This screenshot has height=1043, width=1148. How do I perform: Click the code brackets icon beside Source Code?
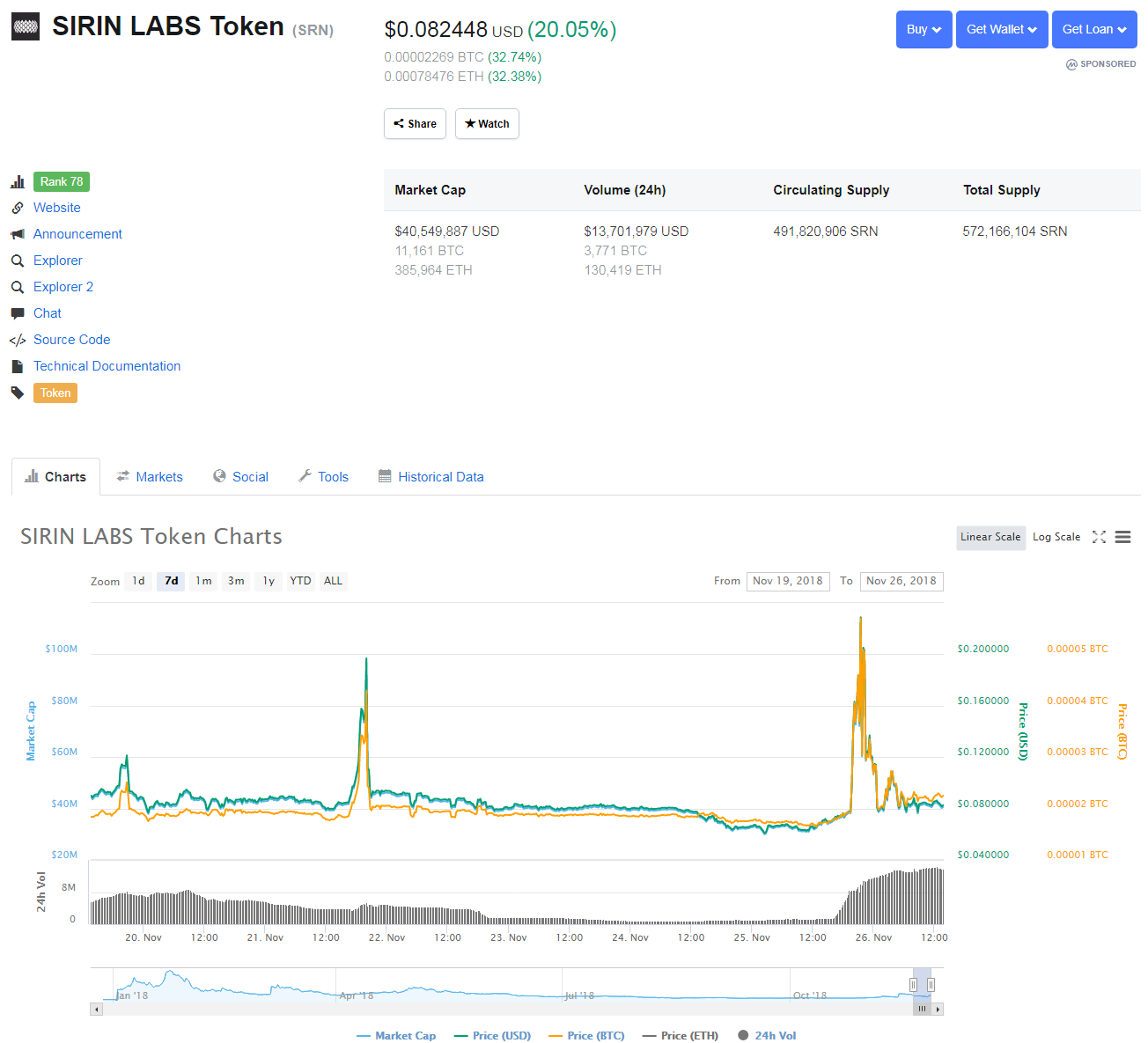point(18,341)
